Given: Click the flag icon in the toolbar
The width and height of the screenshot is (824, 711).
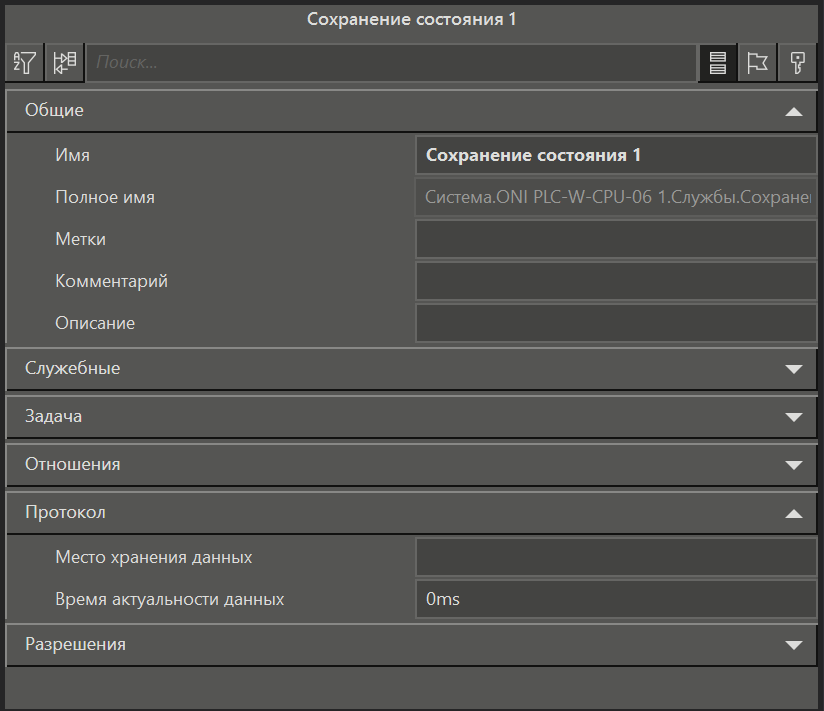Looking at the screenshot, I should (757, 63).
